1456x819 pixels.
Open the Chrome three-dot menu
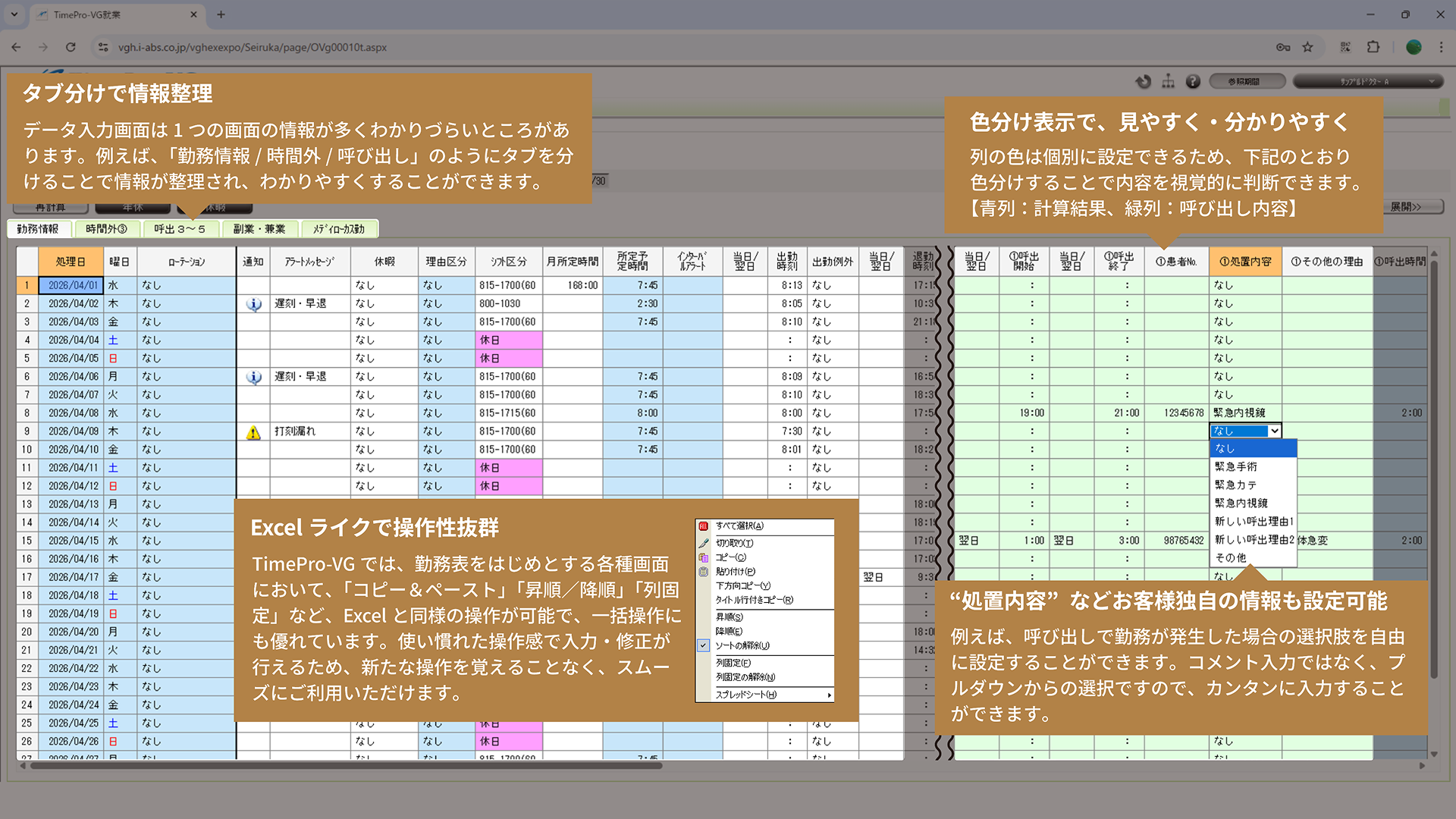click(x=1442, y=47)
